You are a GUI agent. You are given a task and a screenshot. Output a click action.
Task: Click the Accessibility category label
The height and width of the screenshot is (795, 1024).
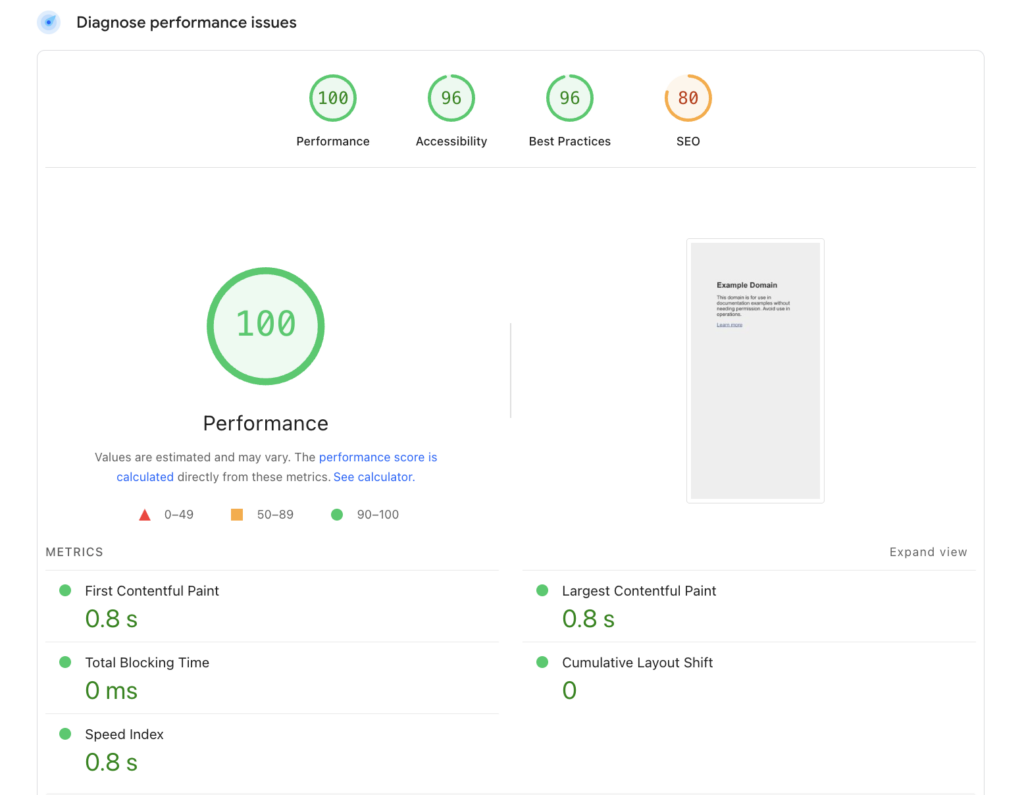pyautogui.click(x=451, y=142)
